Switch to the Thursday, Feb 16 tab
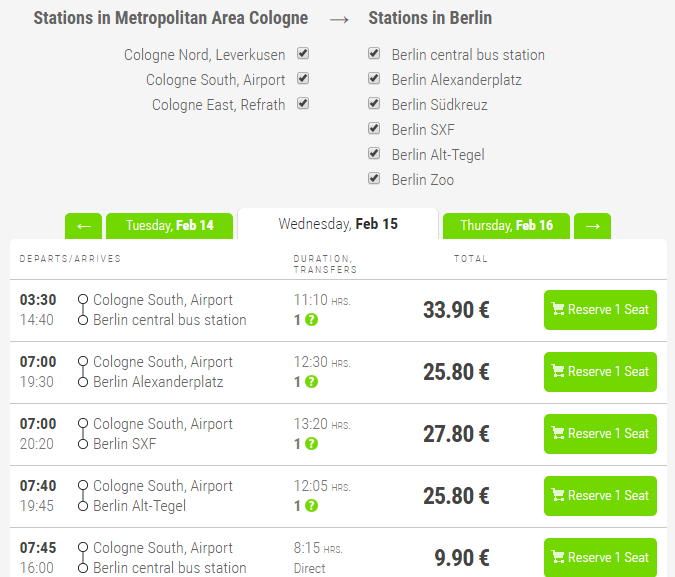This screenshot has height=577, width=675. click(x=506, y=226)
